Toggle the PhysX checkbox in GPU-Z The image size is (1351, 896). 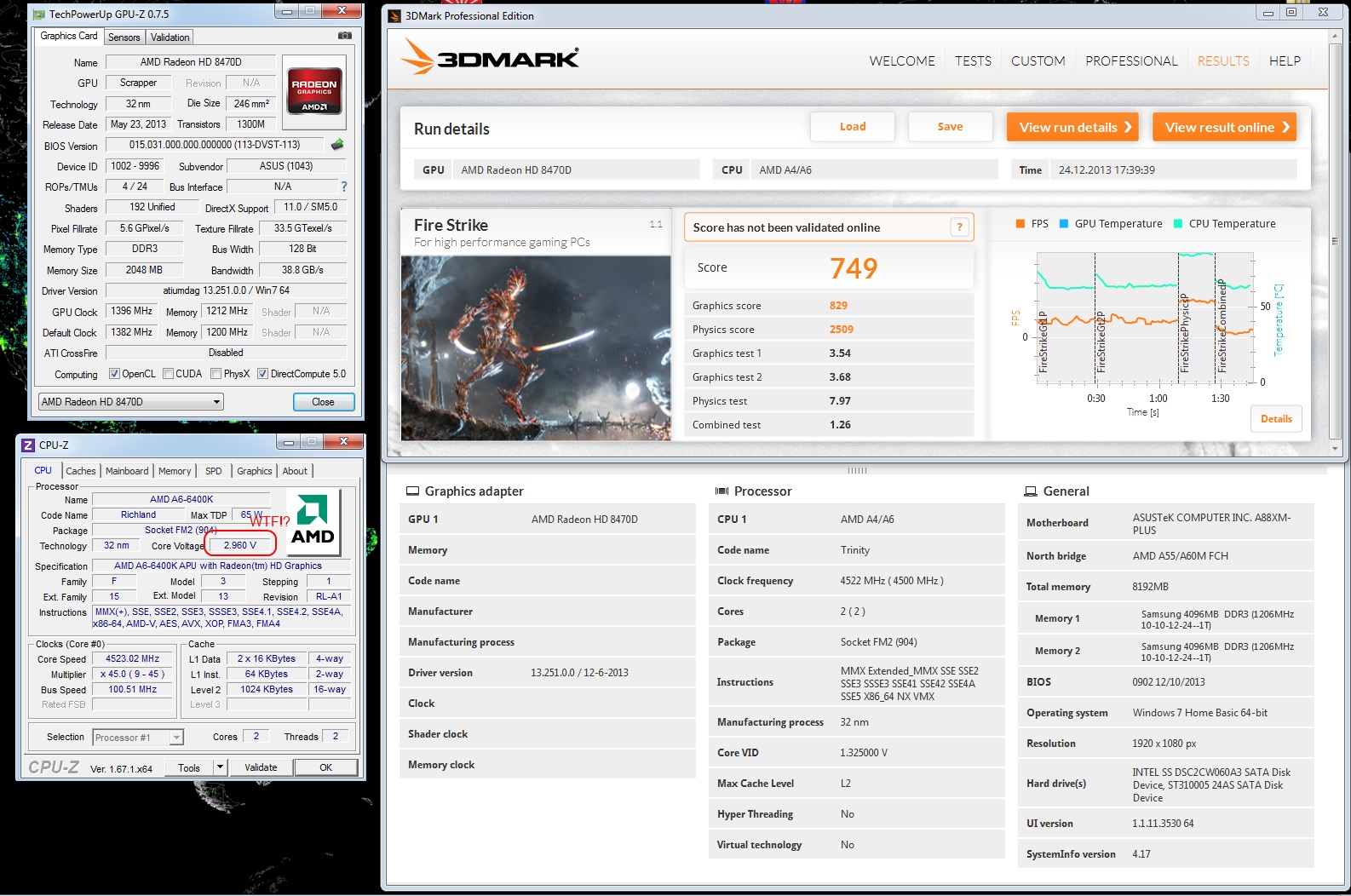(x=216, y=374)
